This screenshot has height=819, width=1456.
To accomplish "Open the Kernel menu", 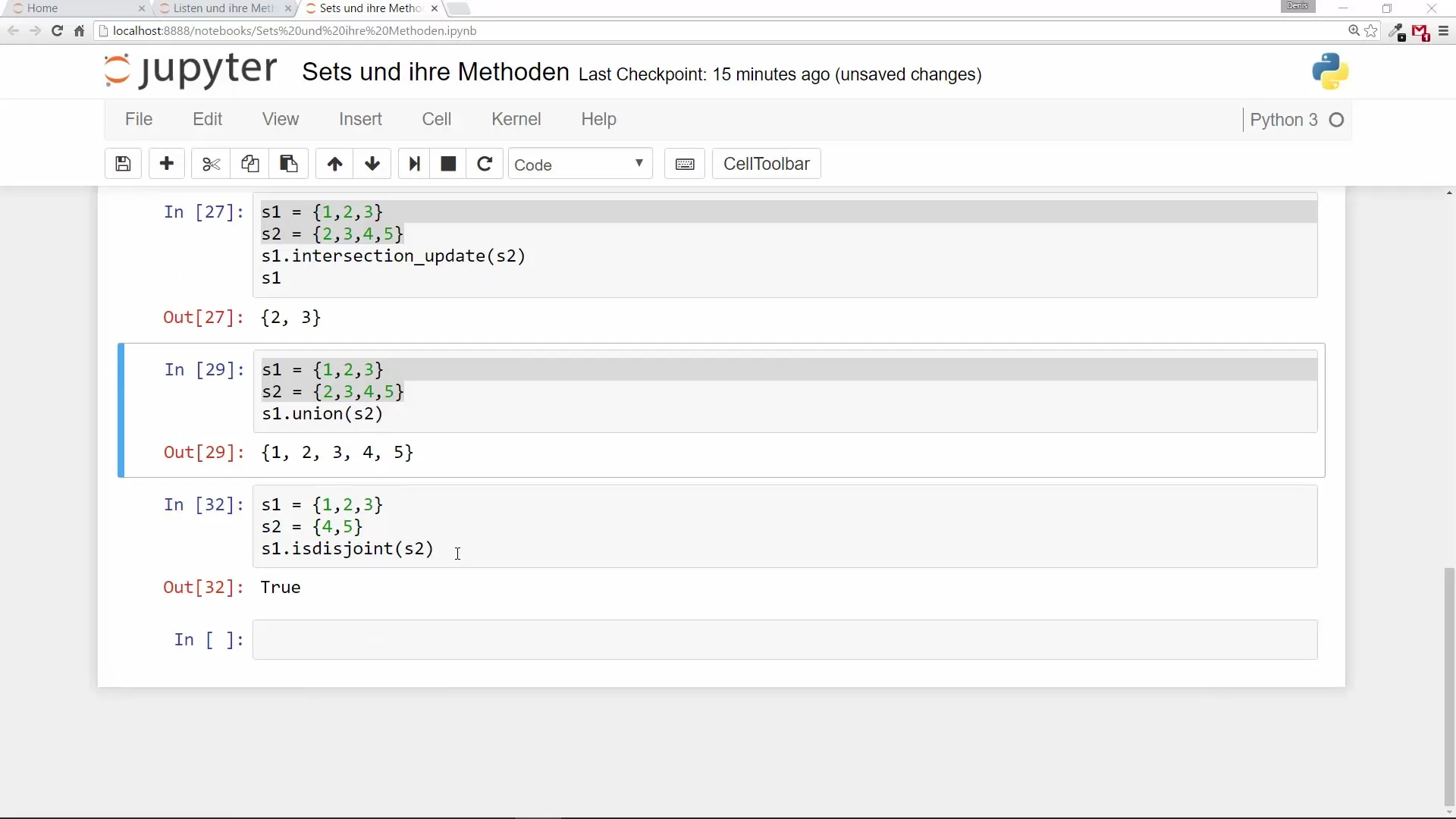I will click(x=516, y=119).
